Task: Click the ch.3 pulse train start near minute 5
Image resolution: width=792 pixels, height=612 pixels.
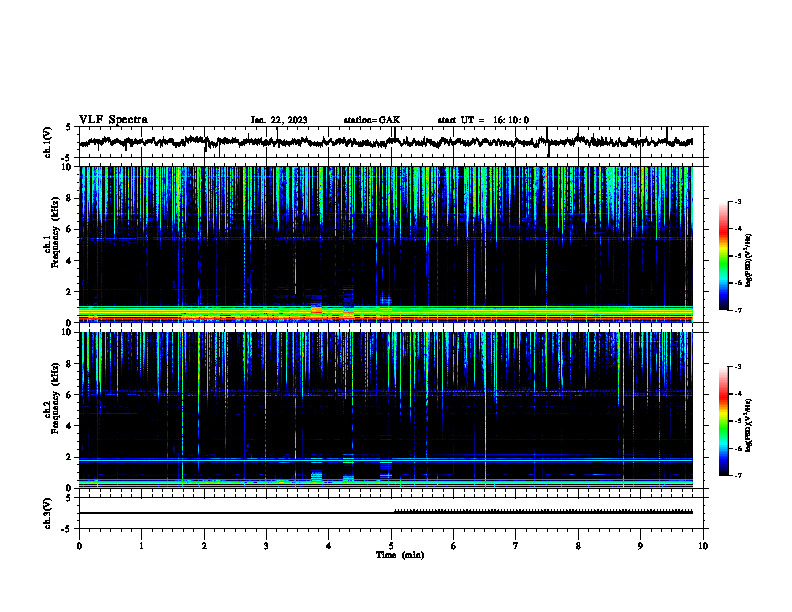Action: click(x=395, y=511)
